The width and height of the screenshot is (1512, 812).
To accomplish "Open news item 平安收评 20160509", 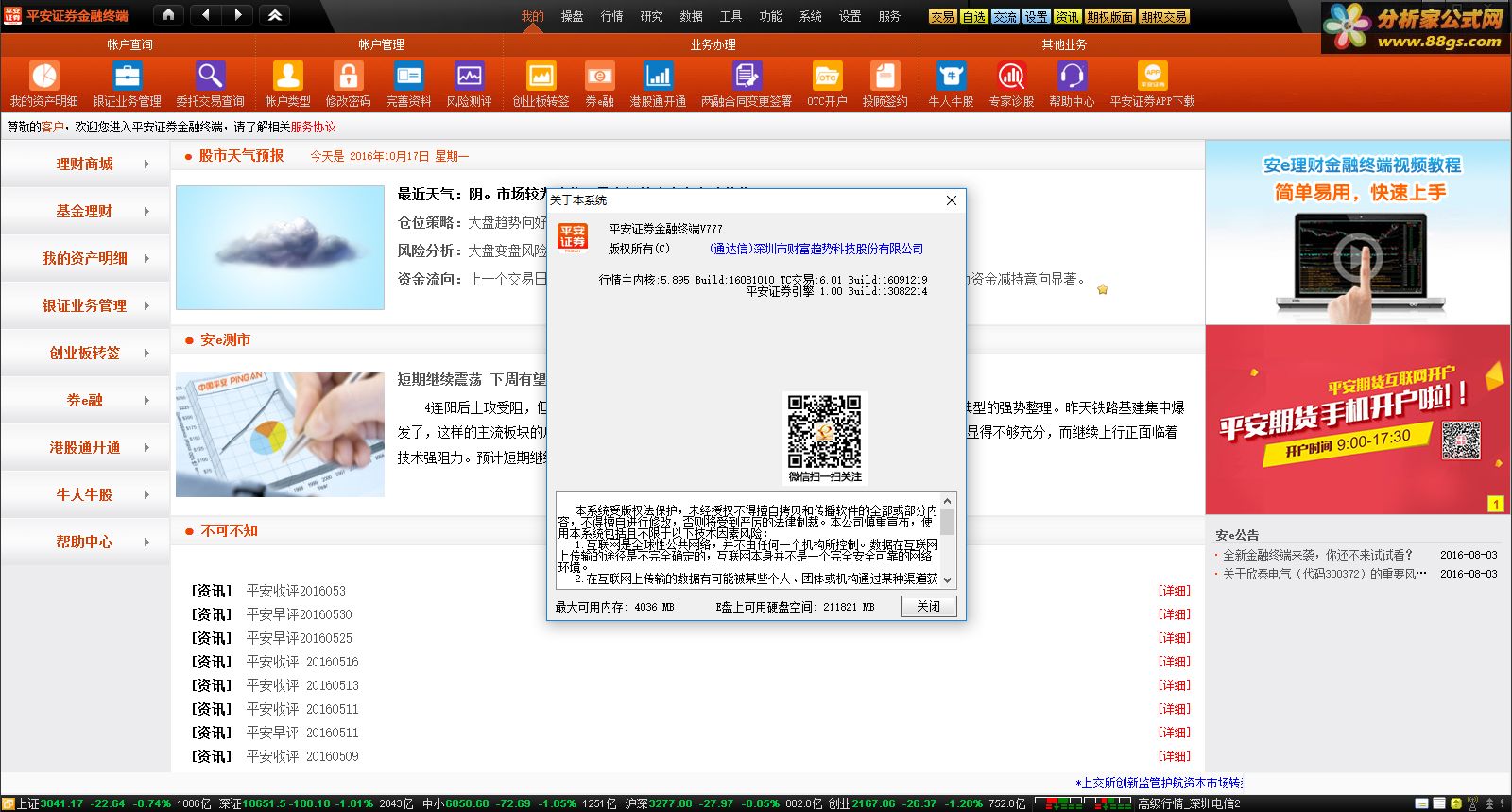I will coord(302,756).
